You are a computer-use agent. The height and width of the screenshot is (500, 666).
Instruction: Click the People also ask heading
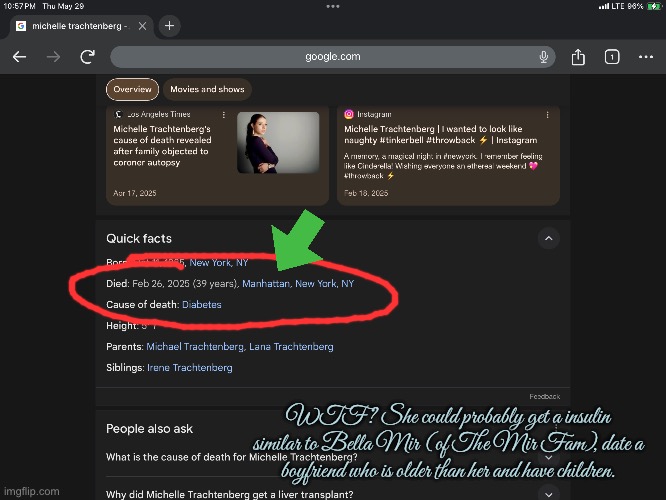(150, 429)
